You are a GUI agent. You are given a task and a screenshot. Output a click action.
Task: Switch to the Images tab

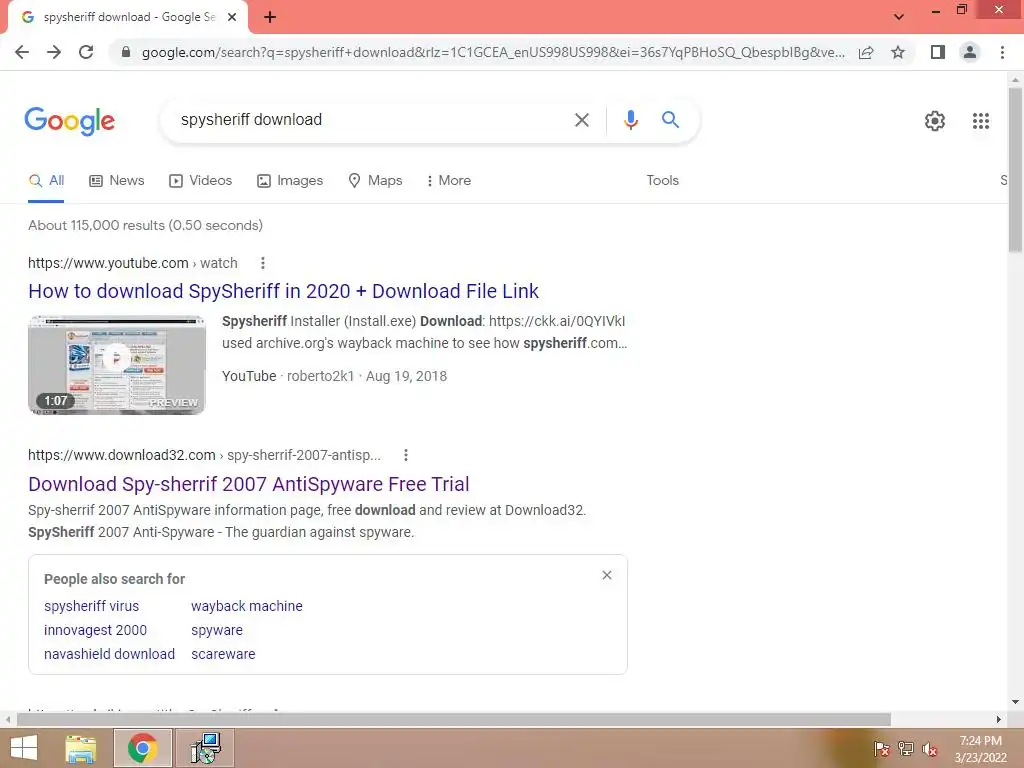point(290,180)
